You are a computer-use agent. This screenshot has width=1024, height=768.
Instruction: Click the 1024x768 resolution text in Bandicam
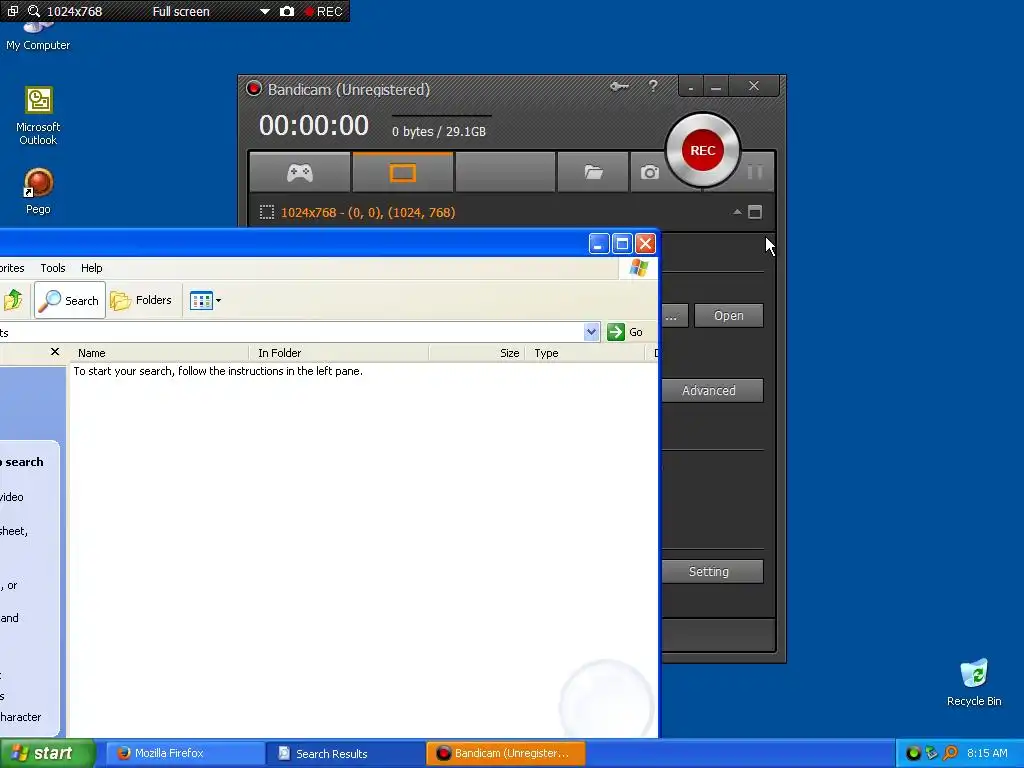point(368,212)
